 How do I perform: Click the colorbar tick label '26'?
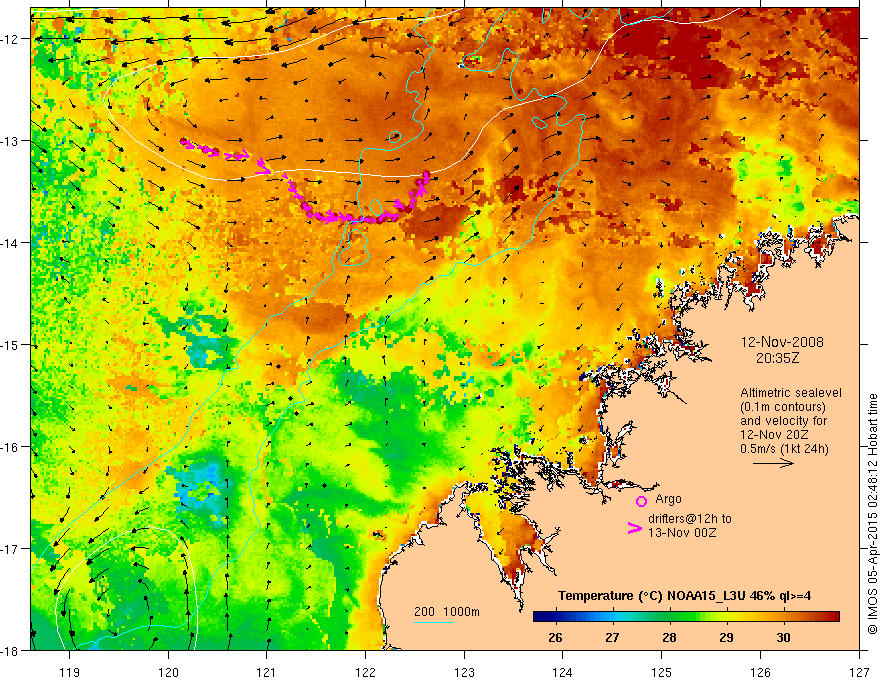[x=555, y=638]
